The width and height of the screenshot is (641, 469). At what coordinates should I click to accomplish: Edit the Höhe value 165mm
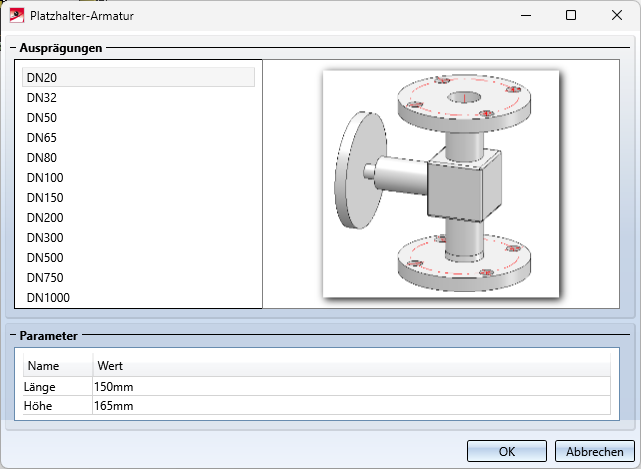point(352,406)
